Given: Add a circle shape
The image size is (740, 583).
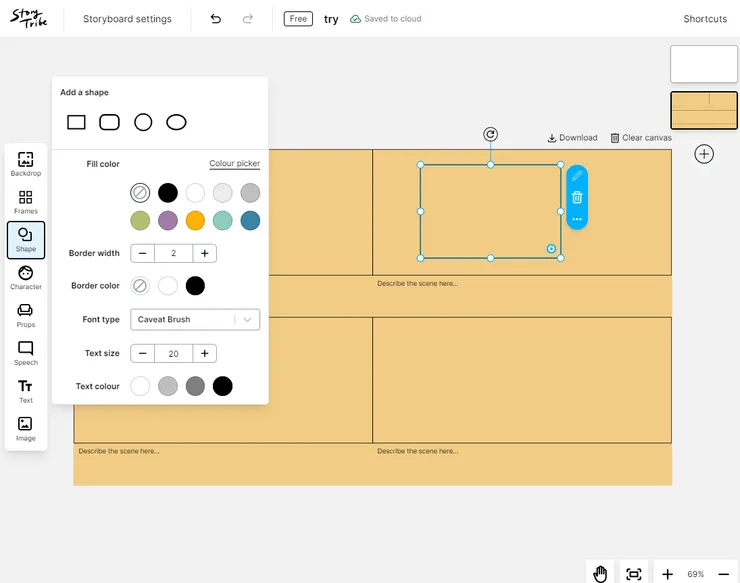Looking at the screenshot, I should pos(143,122).
